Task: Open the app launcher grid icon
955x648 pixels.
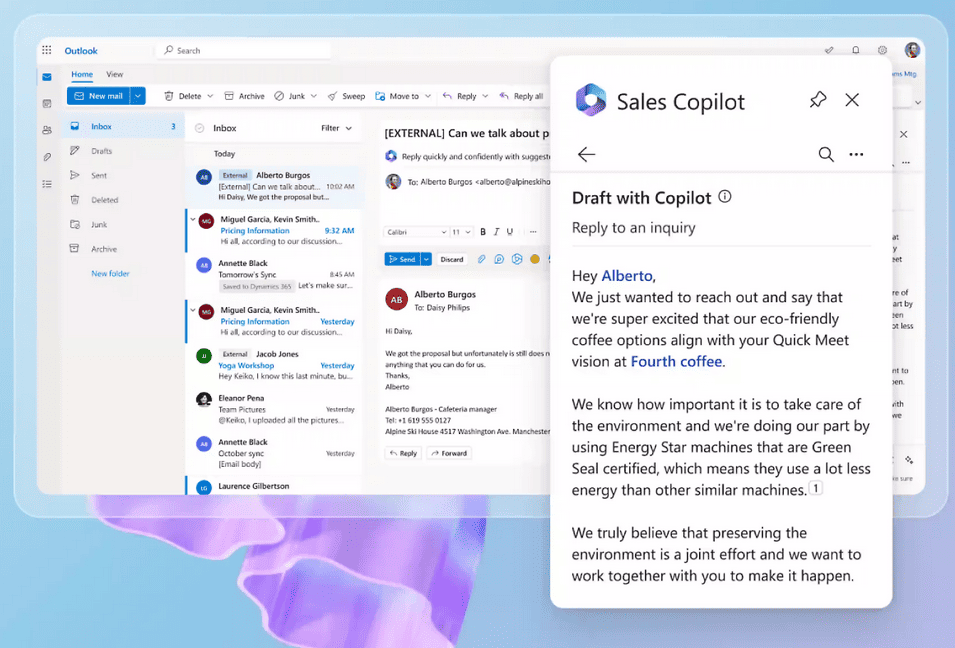Action: [x=47, y=51]
